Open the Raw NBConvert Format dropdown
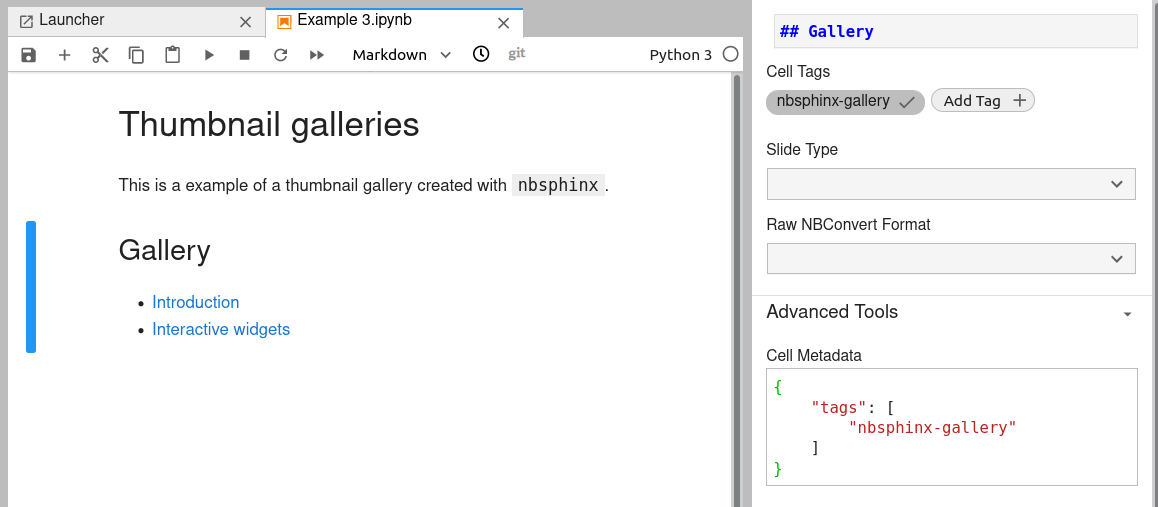The width and height of the screenshot is (1158, 507). pos(950,259)
